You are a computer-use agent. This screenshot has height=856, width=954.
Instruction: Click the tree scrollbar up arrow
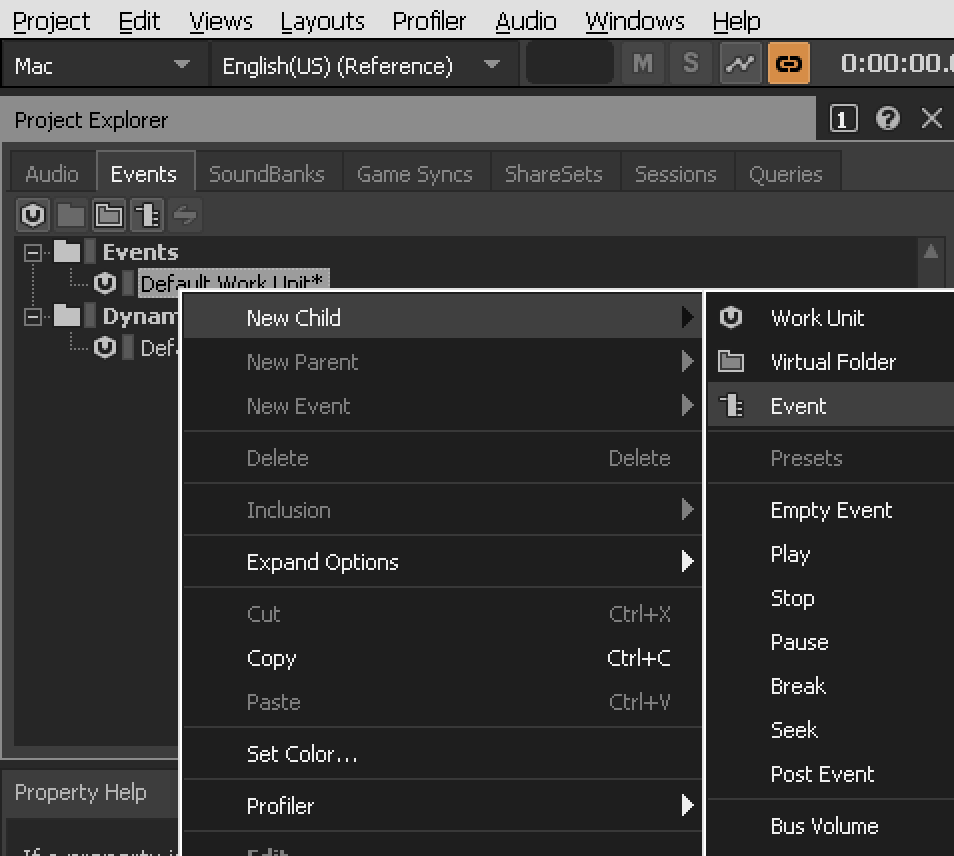click(930, 251)
